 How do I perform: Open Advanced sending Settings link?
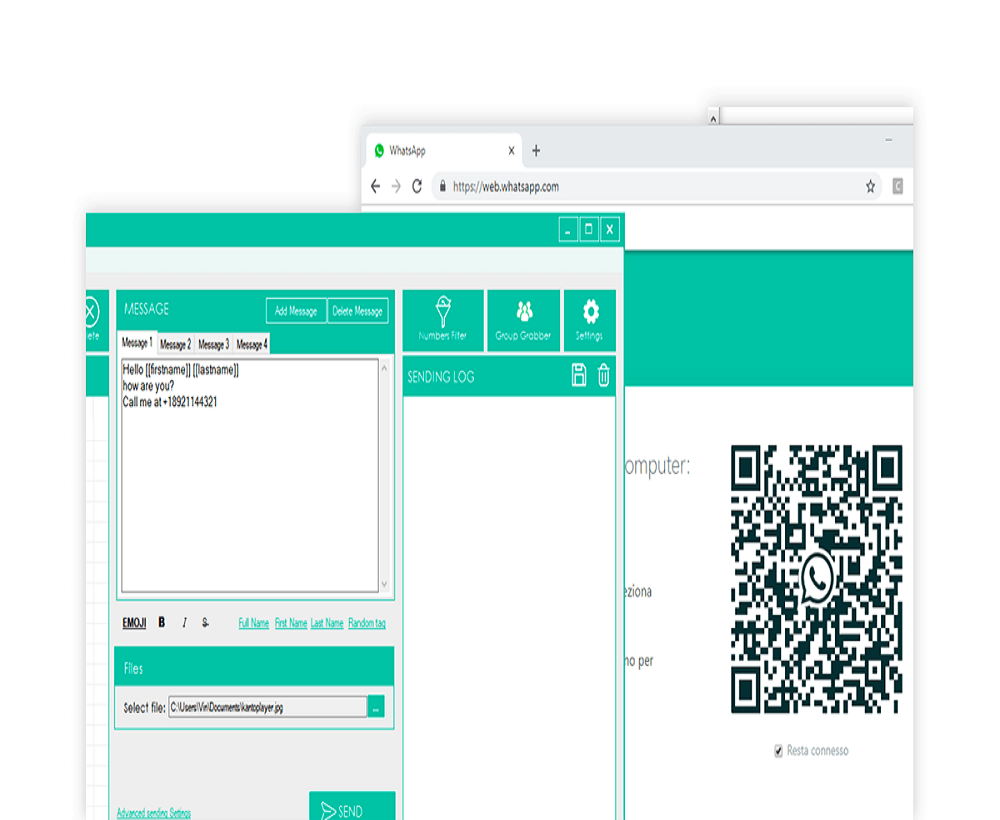(x=154, y=812)
